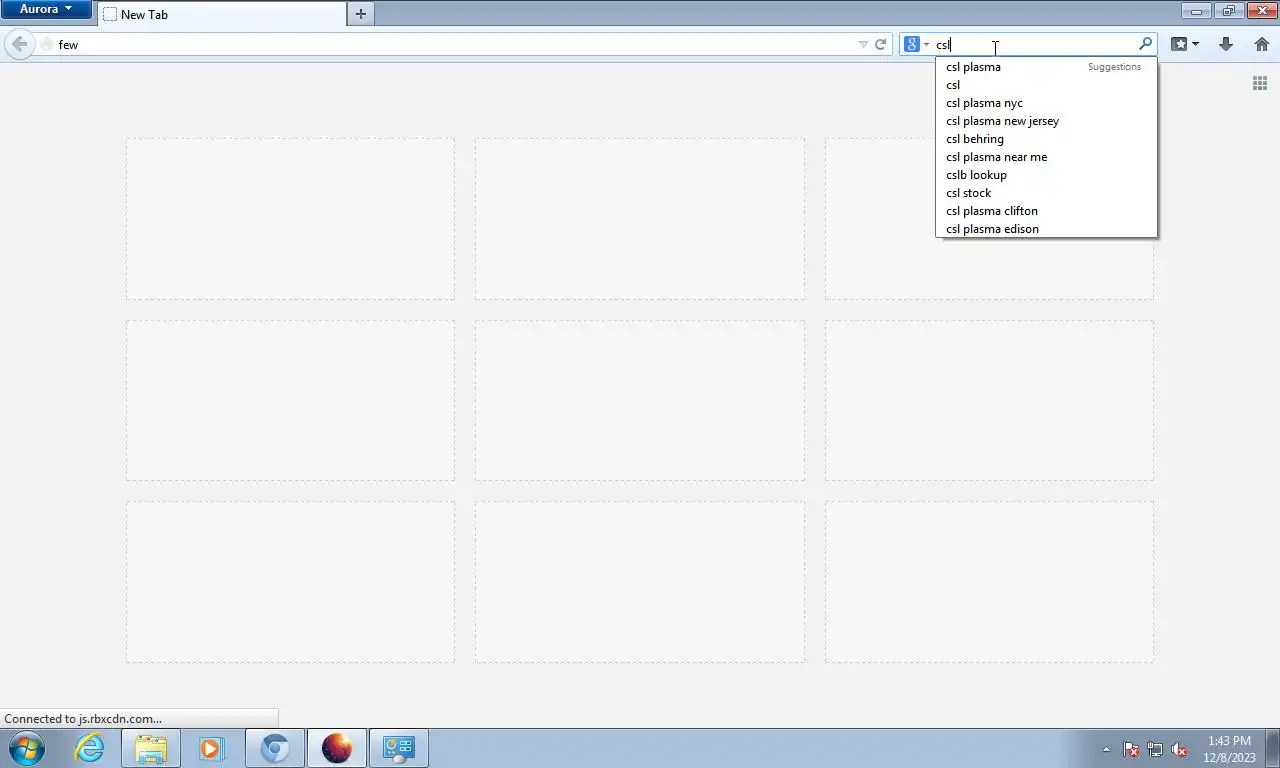Choose suggestion cslb lookup
1280x768 pixels.
click(1046, 175)
